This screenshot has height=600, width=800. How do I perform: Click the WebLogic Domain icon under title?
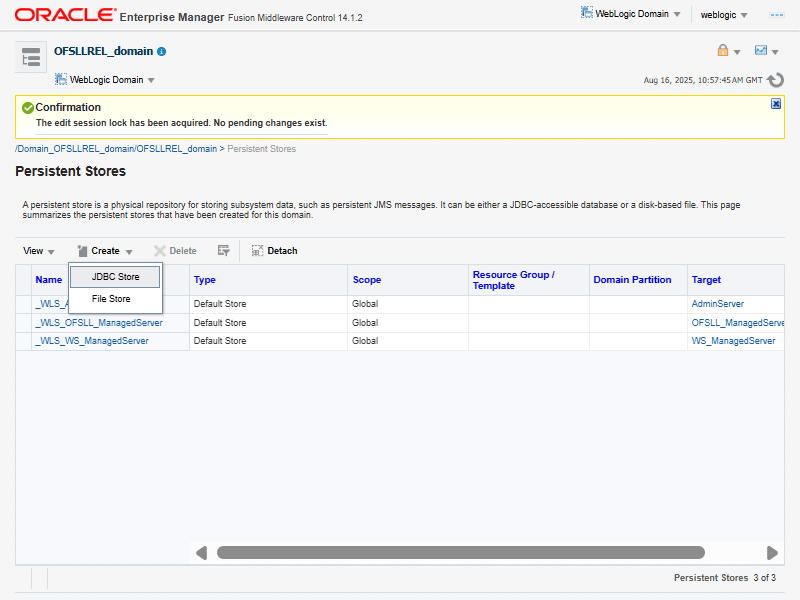tap(61, 79)
